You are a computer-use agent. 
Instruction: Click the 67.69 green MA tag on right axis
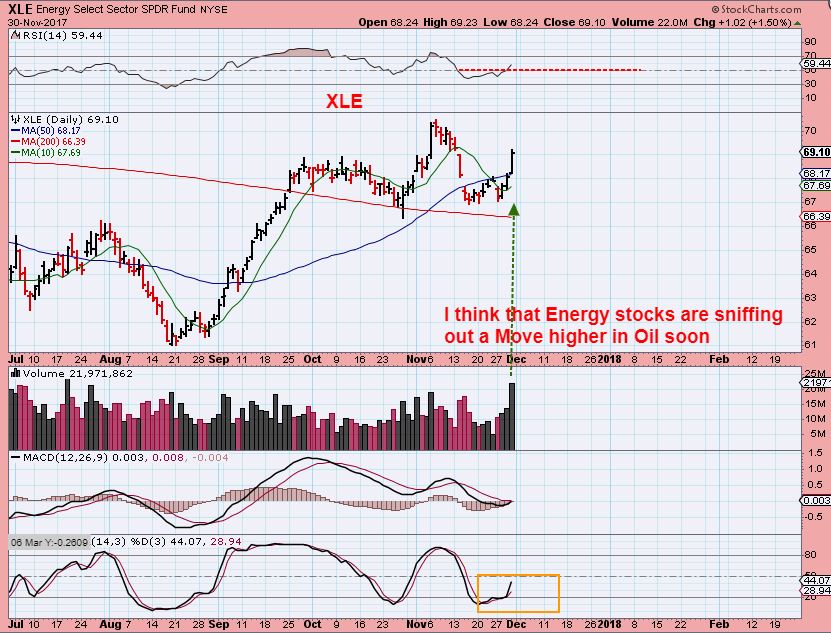(816, 186)
